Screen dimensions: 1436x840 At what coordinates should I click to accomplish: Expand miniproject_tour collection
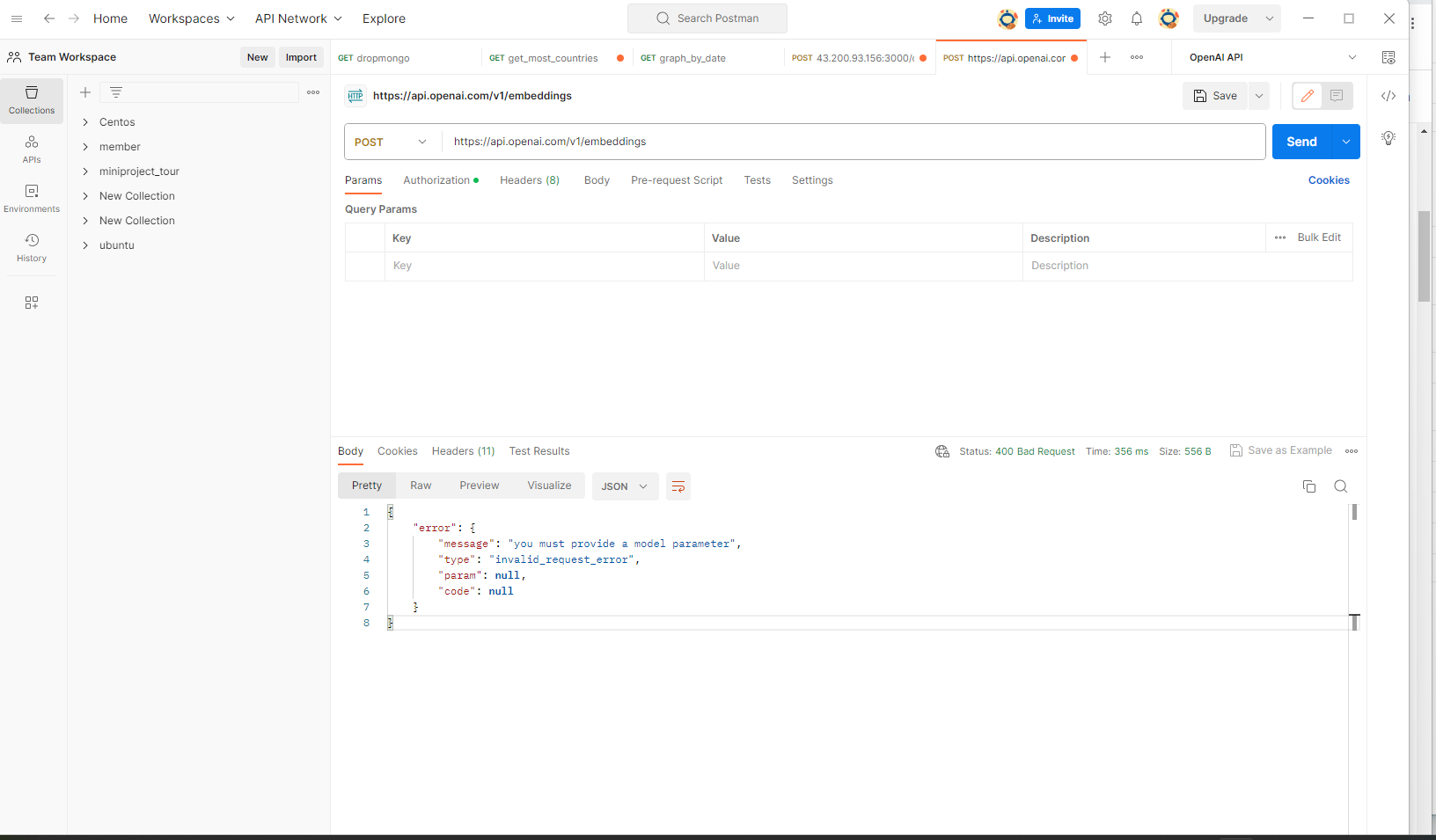pos(85,172)
